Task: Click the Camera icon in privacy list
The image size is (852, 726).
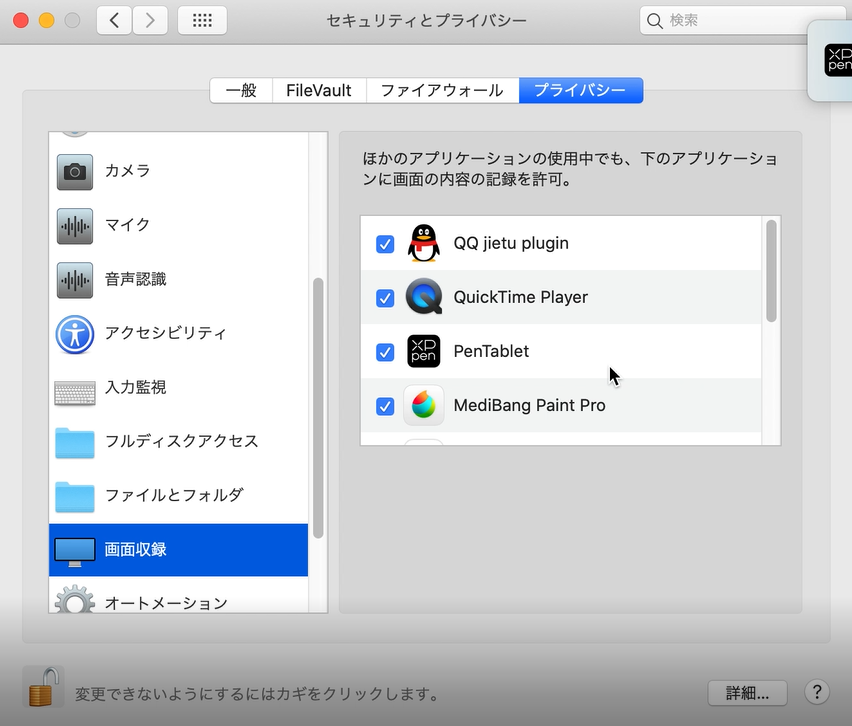Action: 75,172
